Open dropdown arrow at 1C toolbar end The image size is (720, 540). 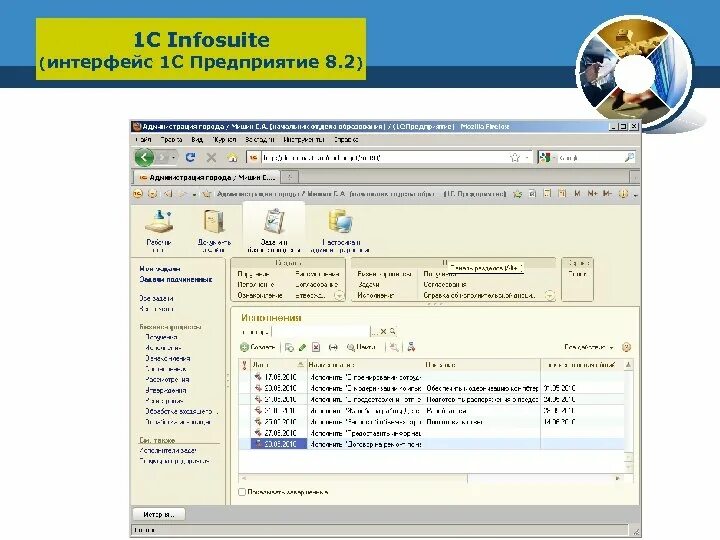[636, 195]
